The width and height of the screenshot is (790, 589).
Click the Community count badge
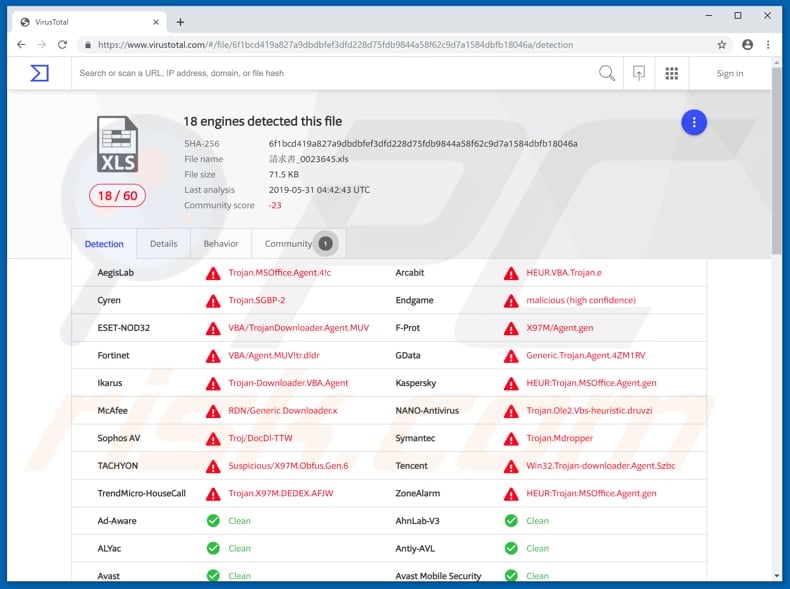(x=325, y=244)
